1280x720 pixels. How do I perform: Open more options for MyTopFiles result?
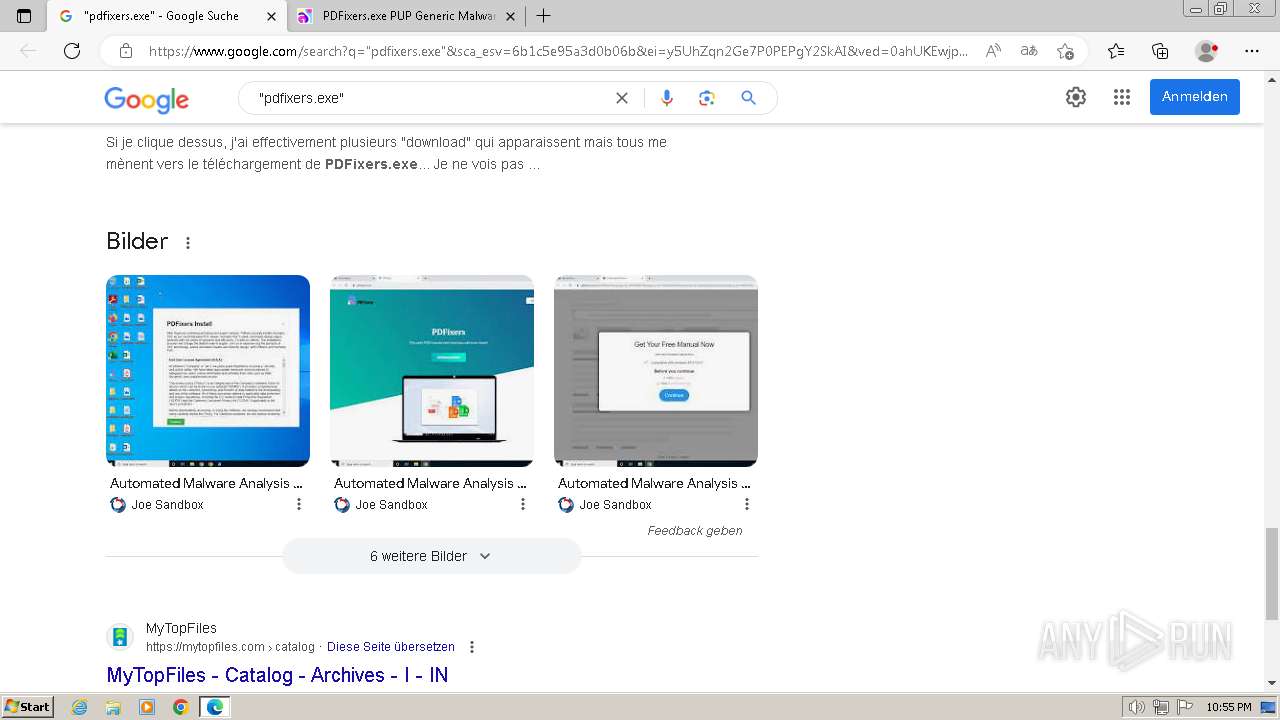pyautogui.click(x=472, y=647)
